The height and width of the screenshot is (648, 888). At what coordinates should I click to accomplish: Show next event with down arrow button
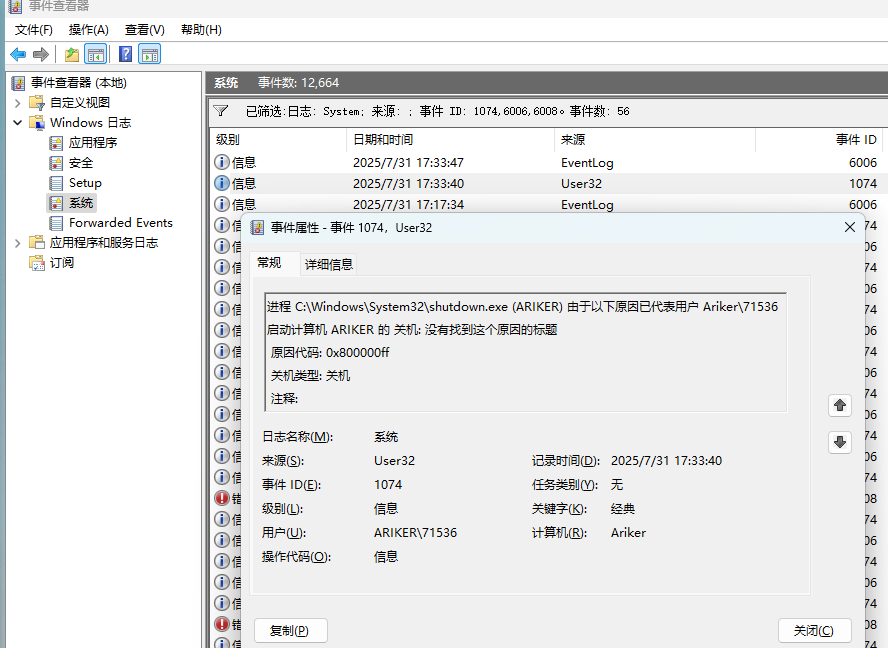tap(840, 442)
